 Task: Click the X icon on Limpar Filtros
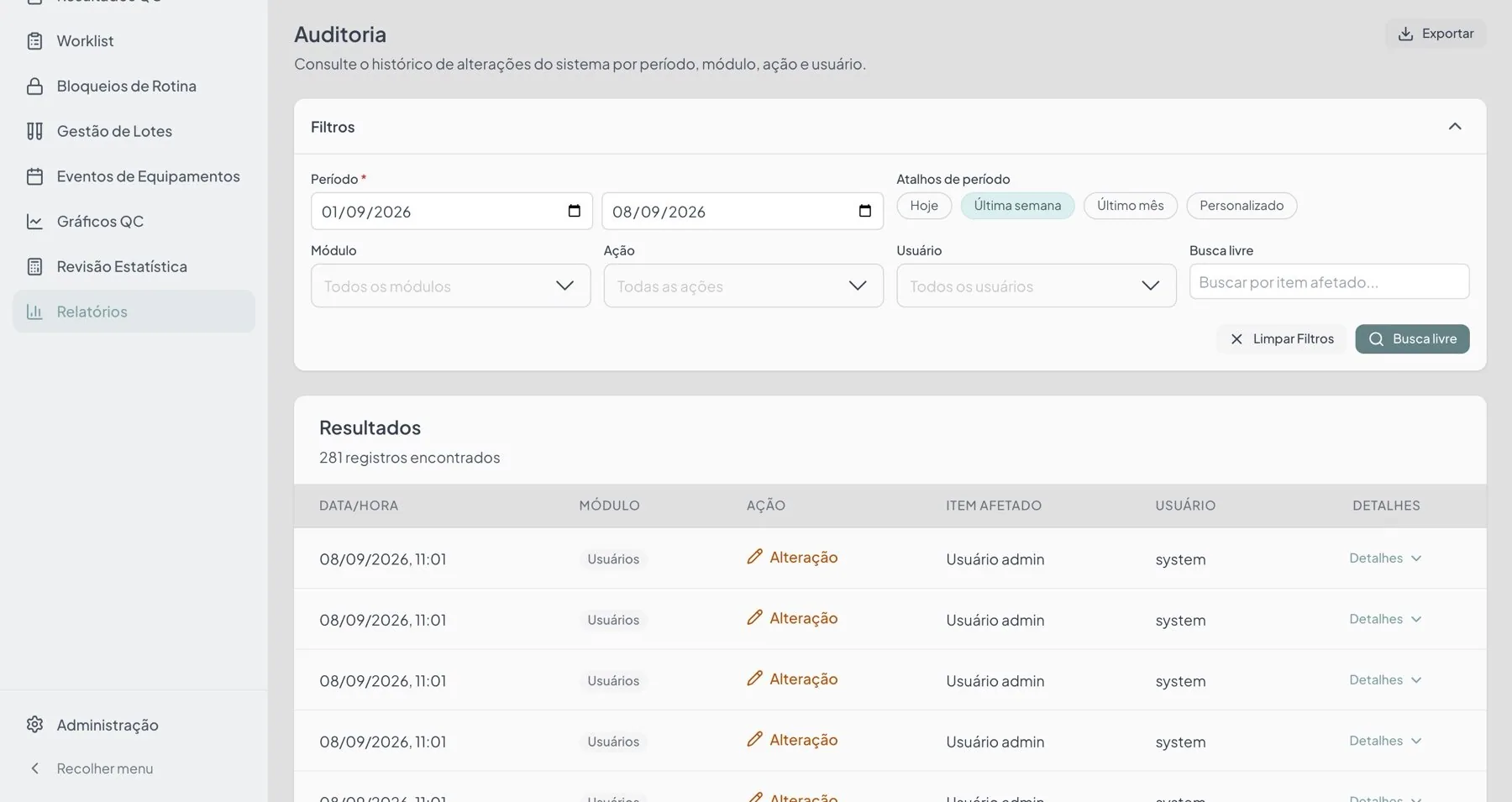click(1236, 339)
